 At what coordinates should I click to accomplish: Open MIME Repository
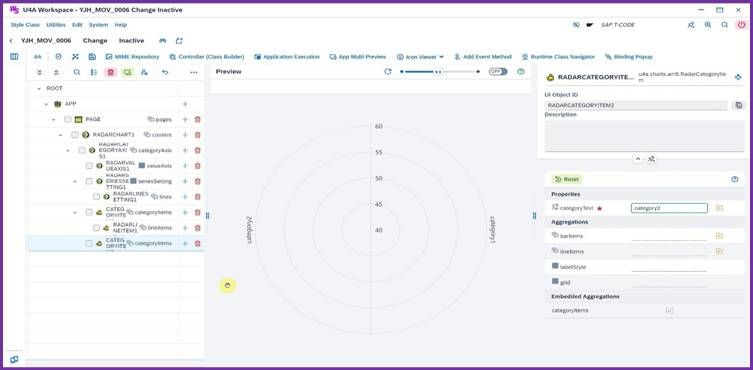(x=133, y=57)
